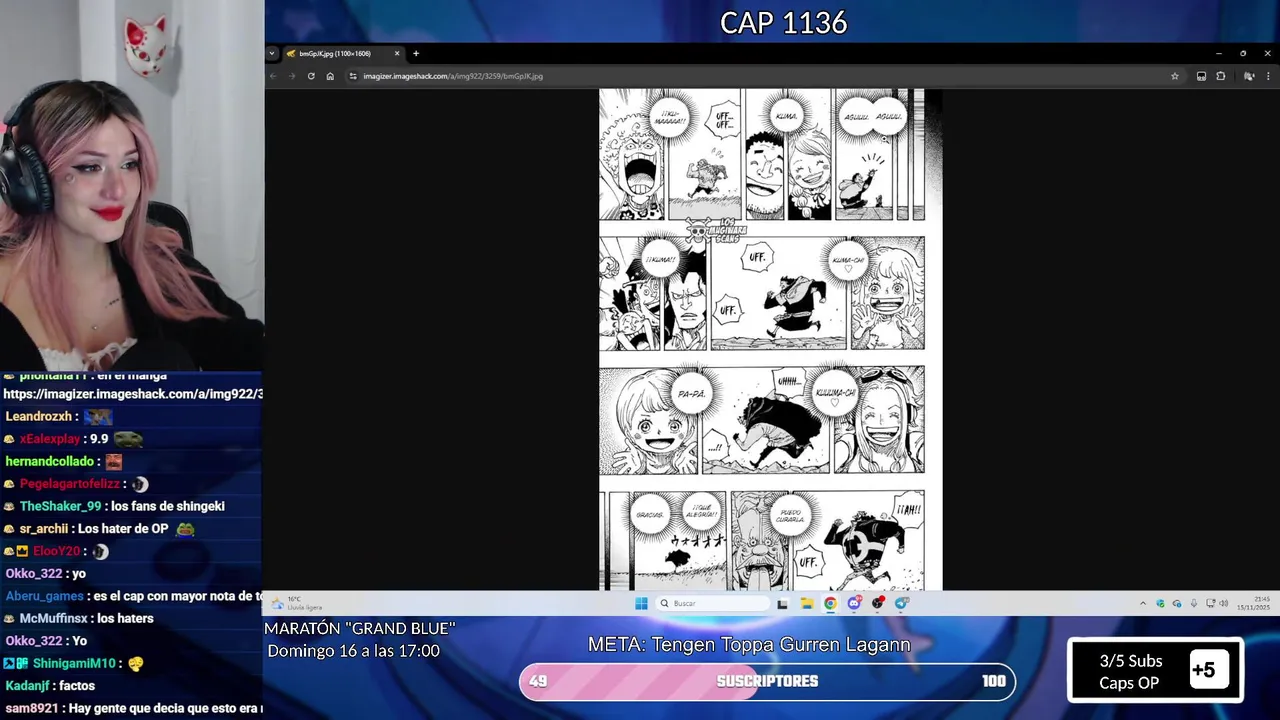The height and width of the screenshot is (720, 1280).
Task: Open the browser home page
Action: (x=330, y=76)
